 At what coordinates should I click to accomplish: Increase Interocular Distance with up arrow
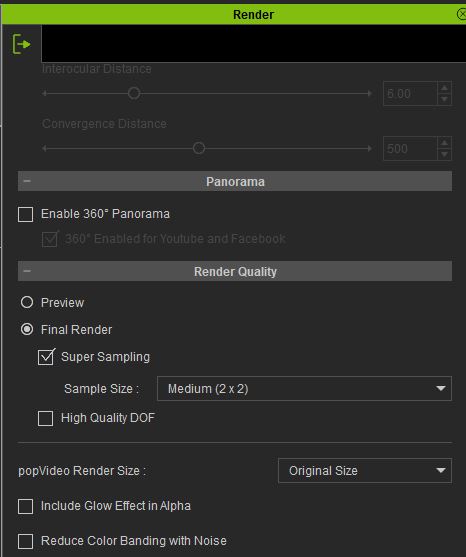(444, 87)
